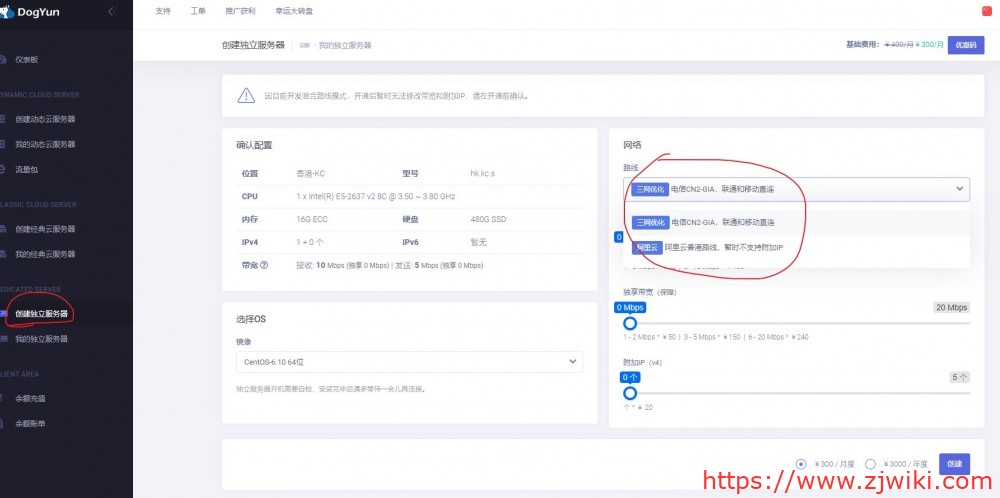Click the Intel E5-2637 v2 CPU value
Viewport: 1000px width, 498px height.
(376, 196)
